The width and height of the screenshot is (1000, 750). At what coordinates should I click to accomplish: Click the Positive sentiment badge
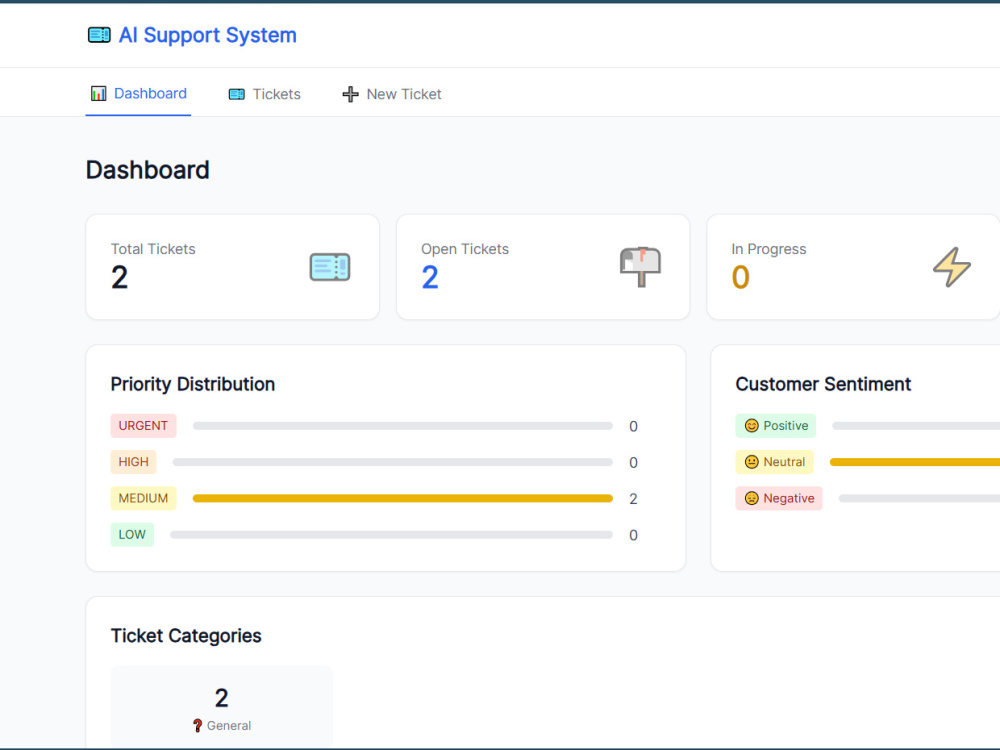[x=776, y=426]
